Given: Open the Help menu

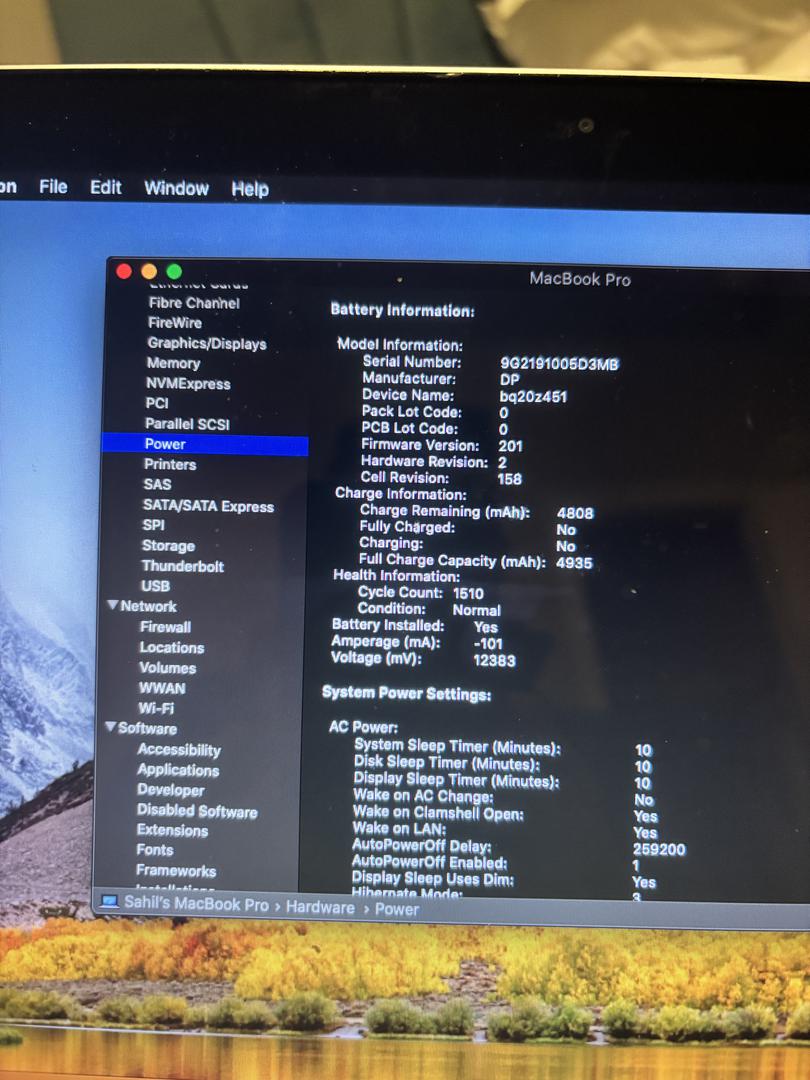Looking at the screenshot, I should 250,189.
